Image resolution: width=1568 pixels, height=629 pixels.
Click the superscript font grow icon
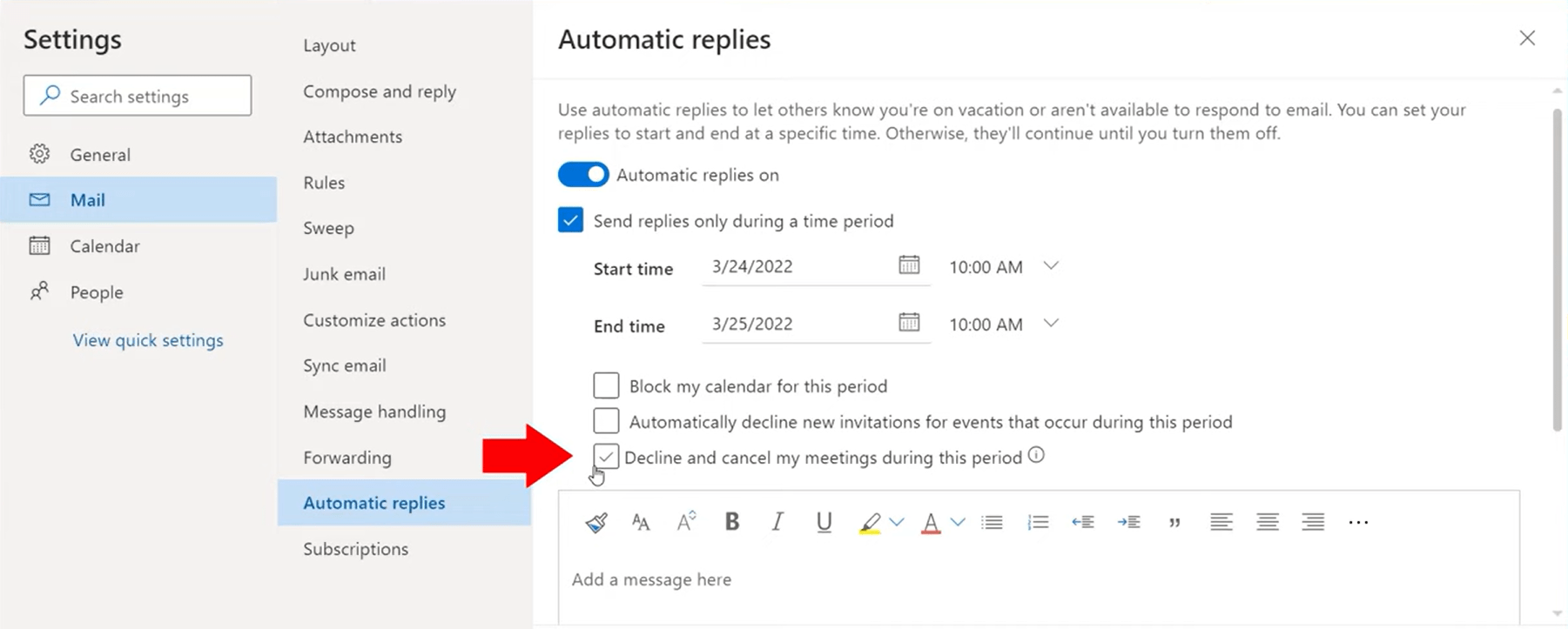[x=686, y=521]
